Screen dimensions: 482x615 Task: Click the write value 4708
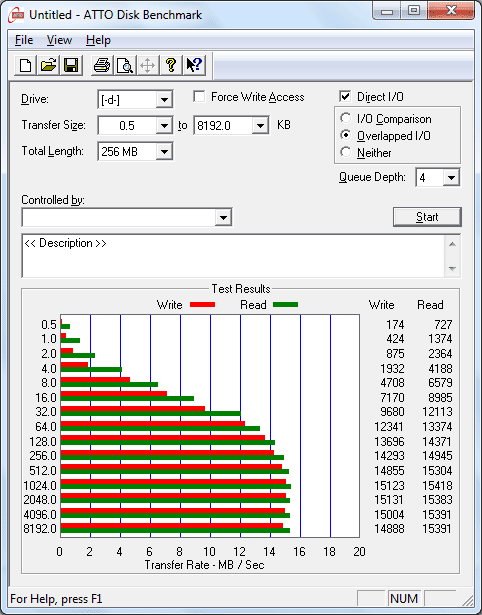tap(392, 382)
